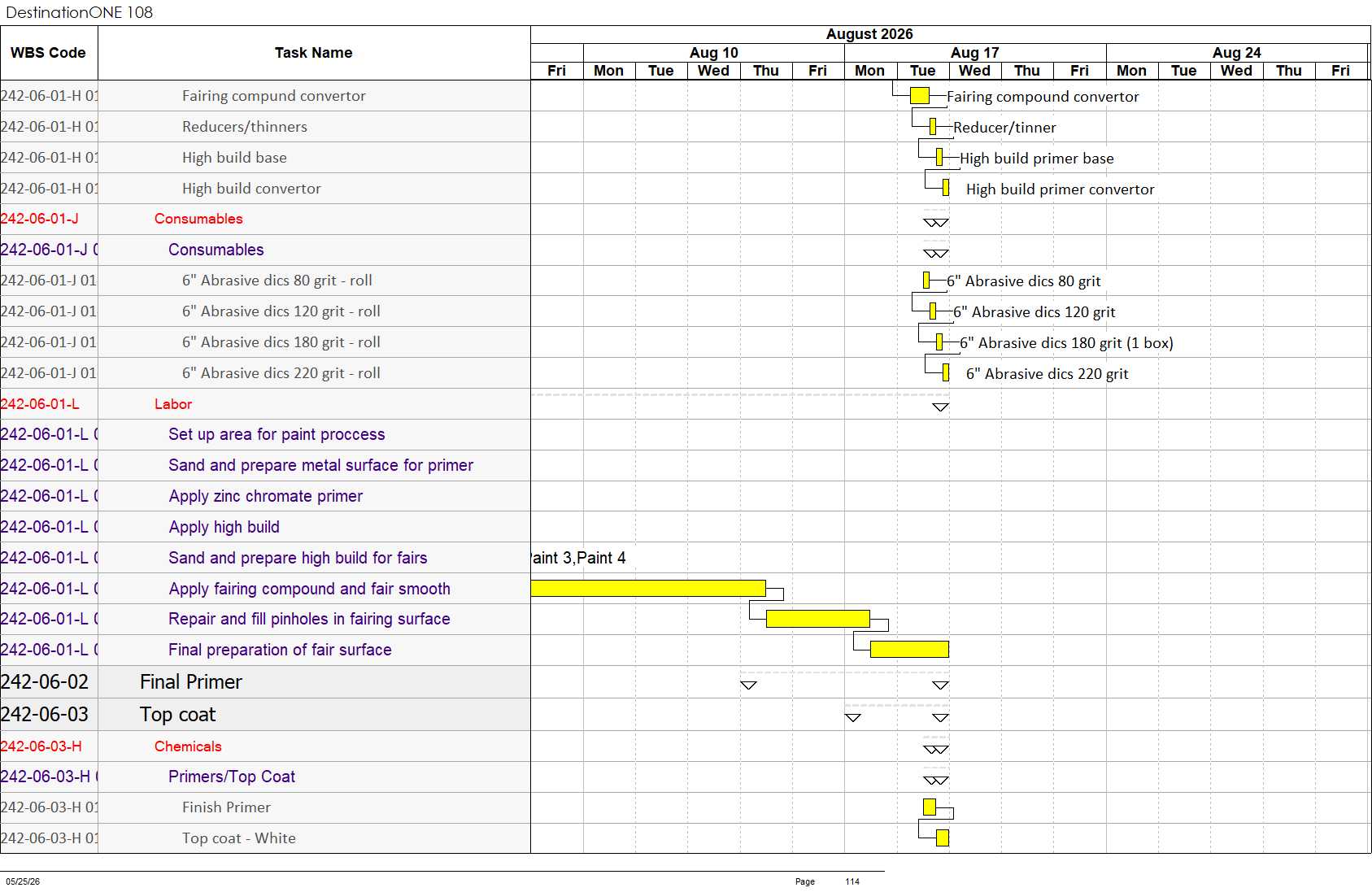The height and width of the screenshot is (892, 1372).
Task: Click the Task Name column header
Action: click(314, 53)
